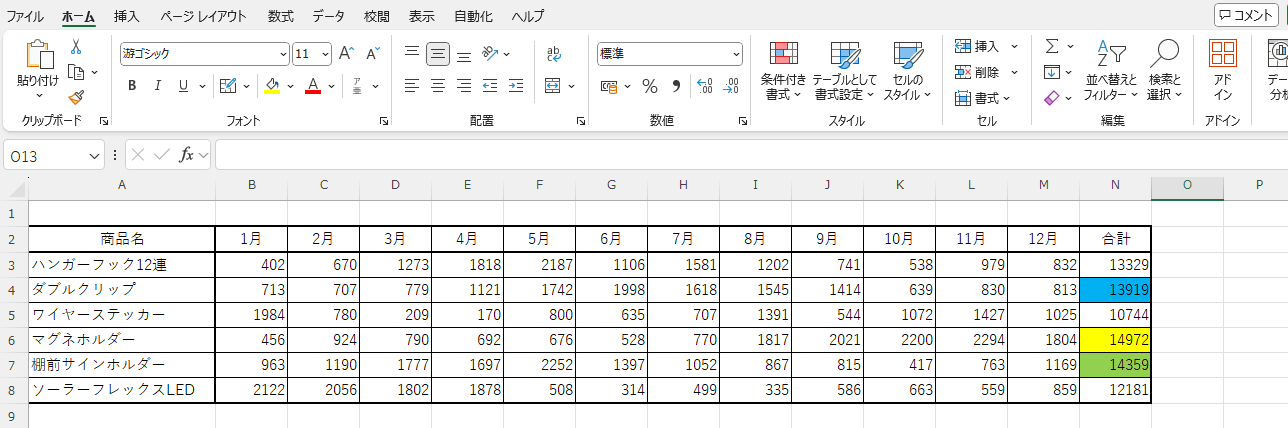This screenshot has width=1288, height=428.
Task: Open the font size 11 dropdown
Action: pyautogui.click(x=325, y=54)
